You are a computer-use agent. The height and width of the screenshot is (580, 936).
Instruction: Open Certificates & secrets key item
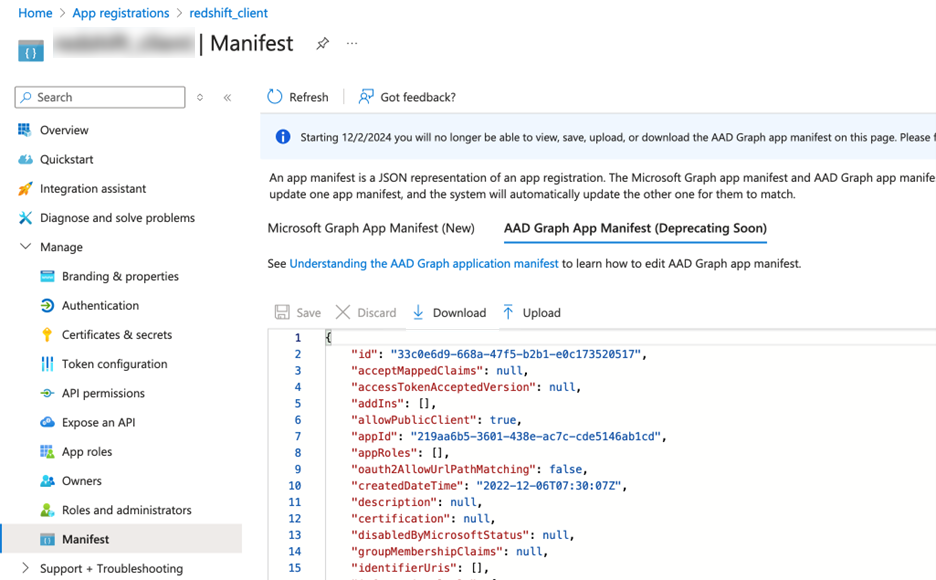[116, 335]
